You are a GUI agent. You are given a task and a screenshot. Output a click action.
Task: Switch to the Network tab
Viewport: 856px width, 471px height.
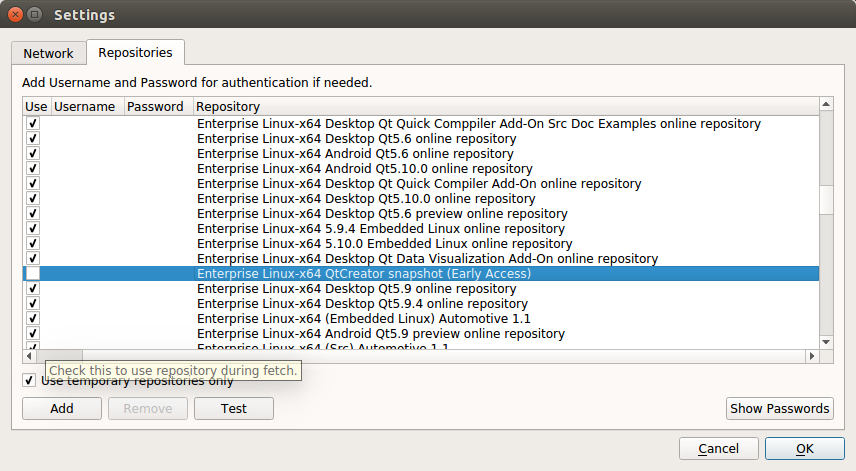click(49, 53)
